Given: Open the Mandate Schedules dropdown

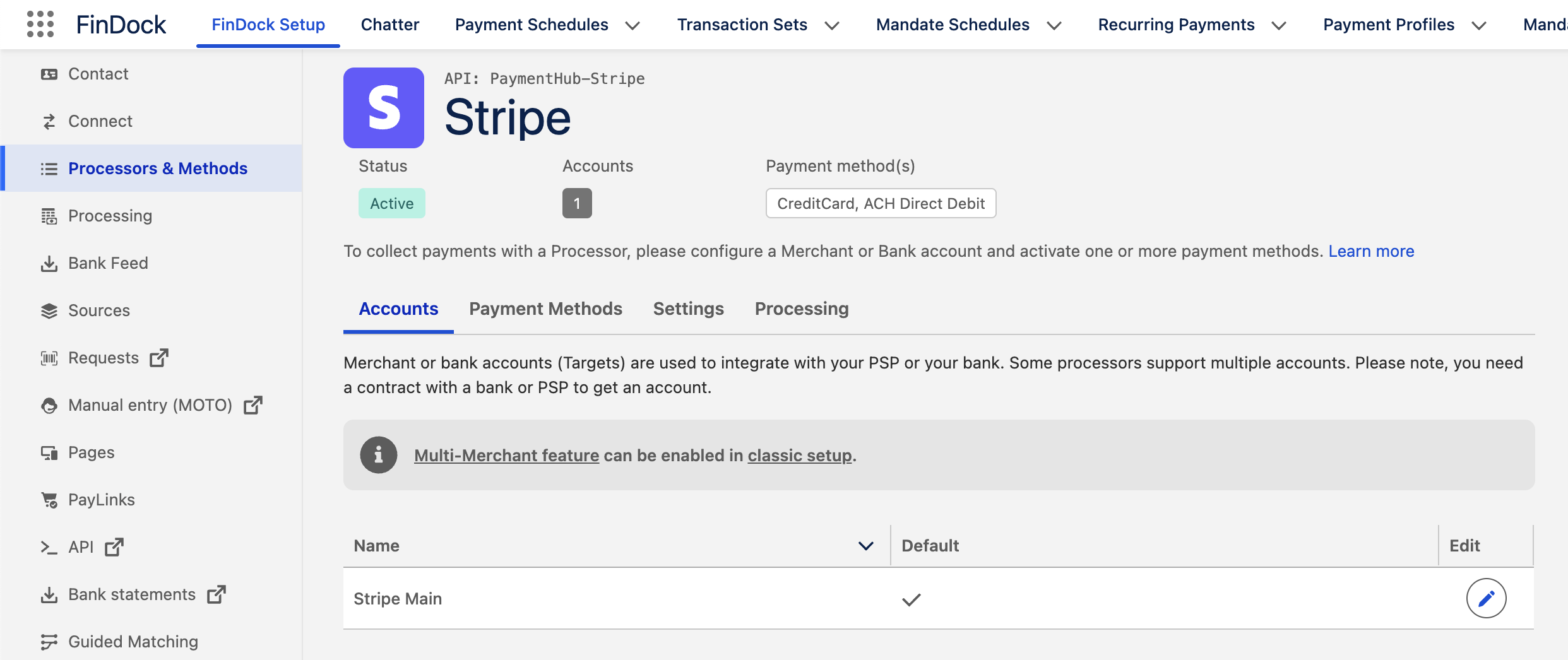Looking at the screenshot, I should coord(1054,26).
